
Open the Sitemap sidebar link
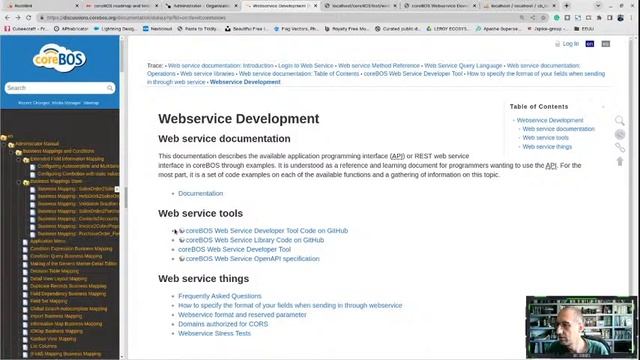coord(91,103)
